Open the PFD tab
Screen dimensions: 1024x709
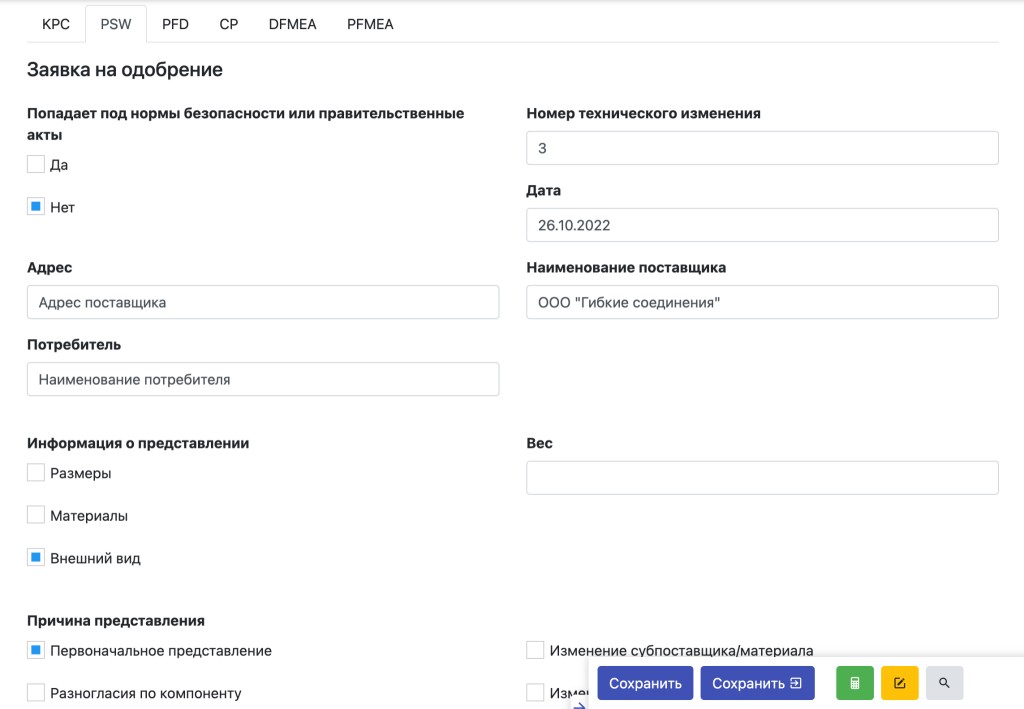[x=175, y=24]
